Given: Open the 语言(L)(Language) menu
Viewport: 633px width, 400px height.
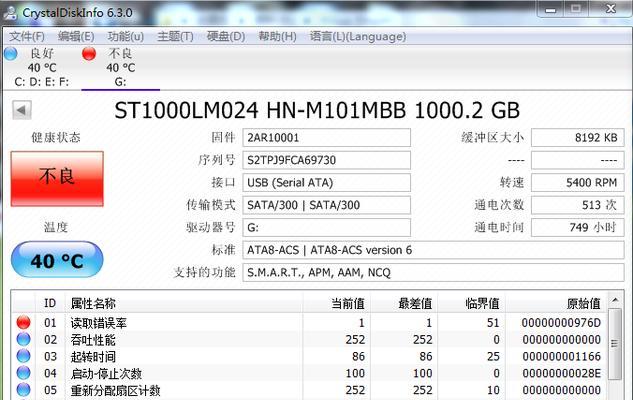Looking at the screenshot, I should point(358,37).
